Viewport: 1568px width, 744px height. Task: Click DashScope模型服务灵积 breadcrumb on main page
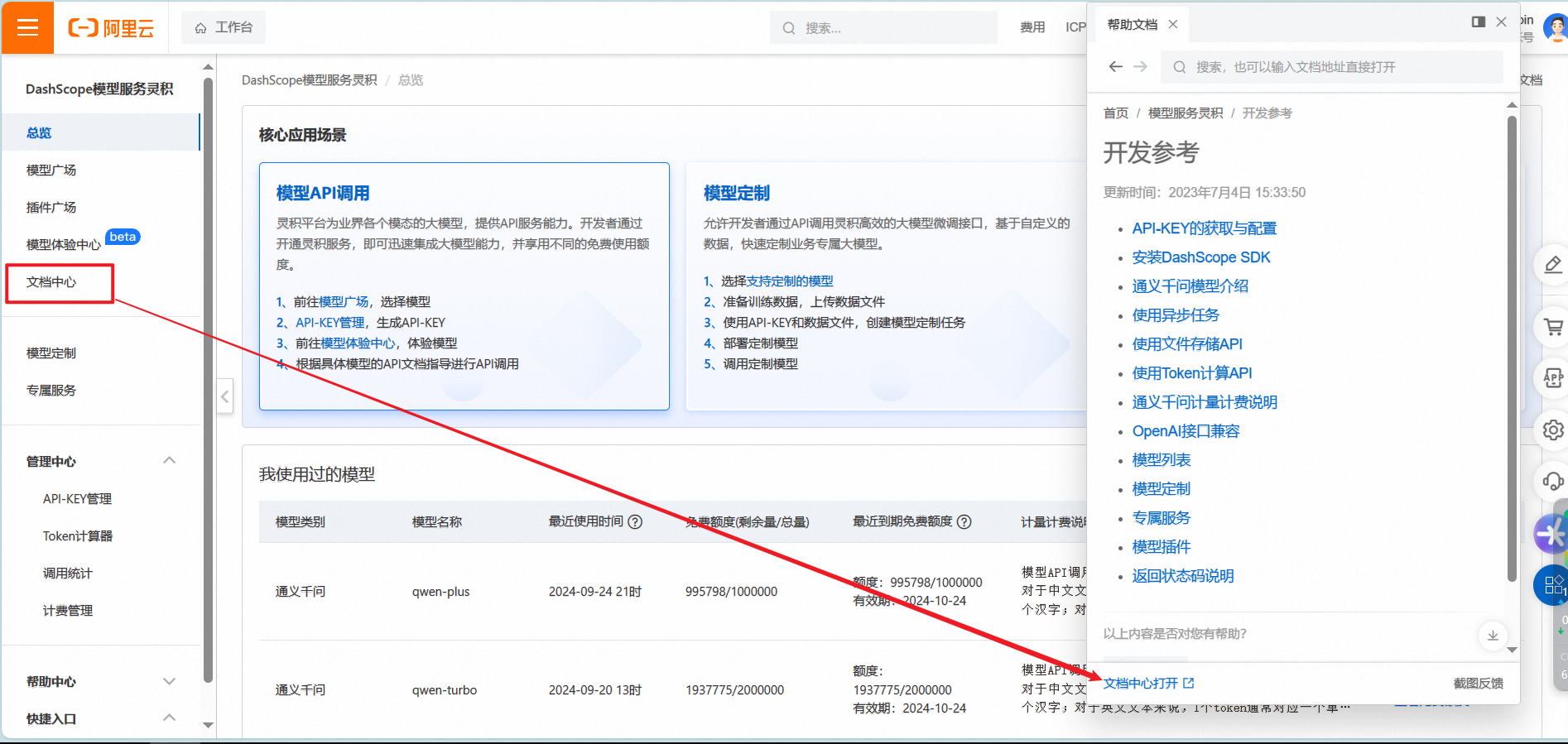pos(309,80)
